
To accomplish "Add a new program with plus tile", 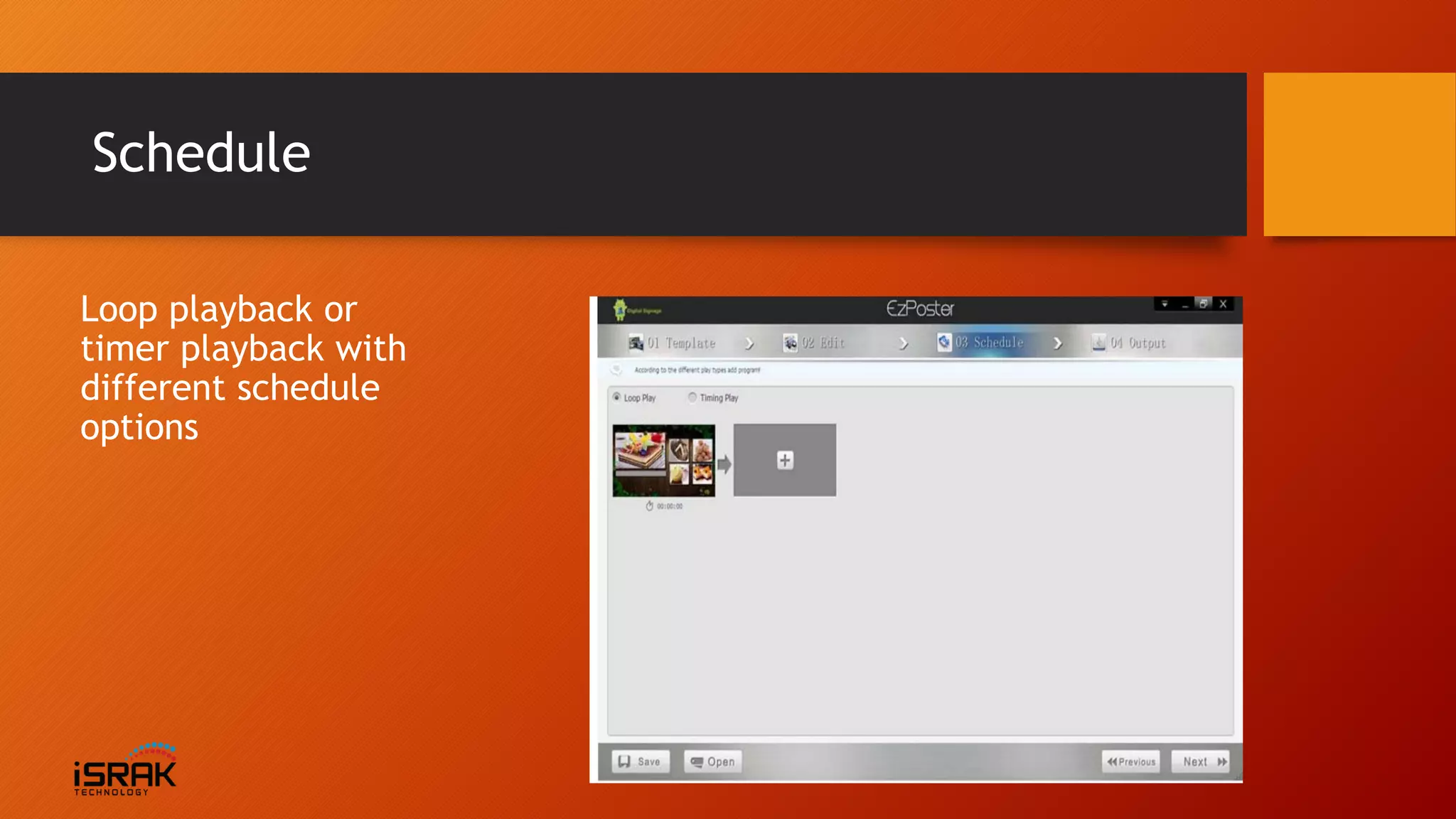I will click(785, 460).
